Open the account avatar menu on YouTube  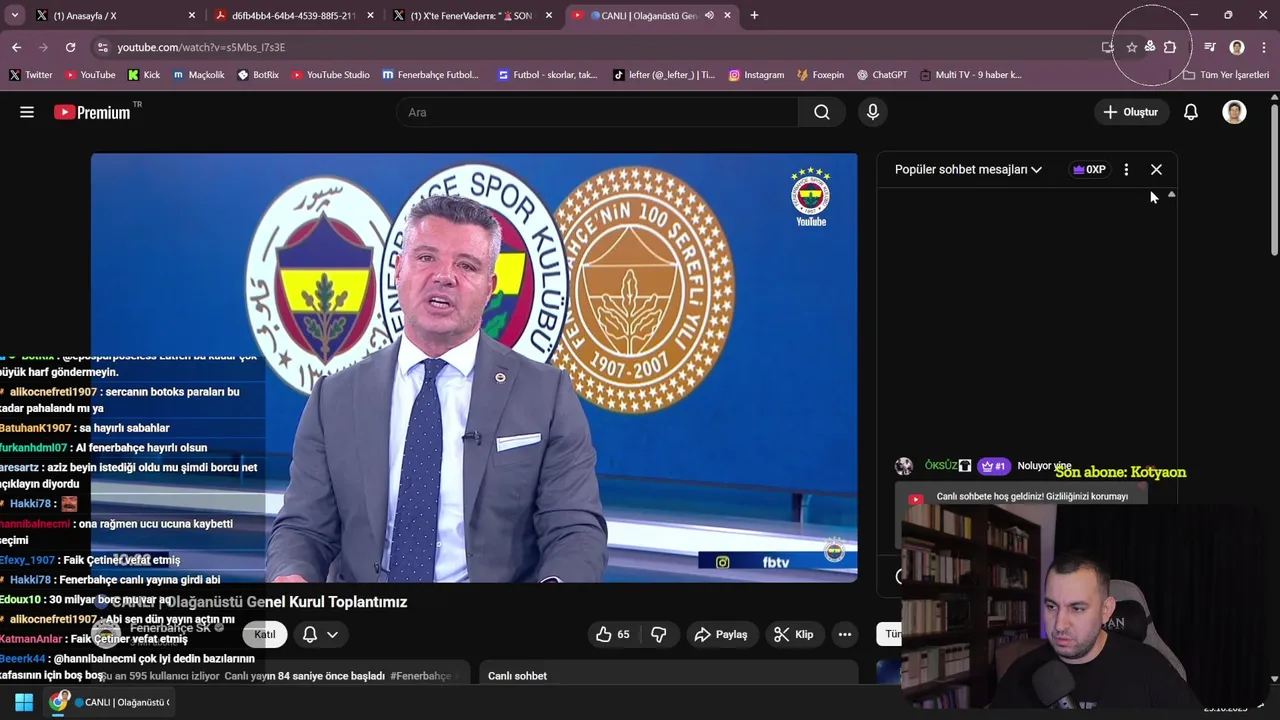click(1234, 112)
